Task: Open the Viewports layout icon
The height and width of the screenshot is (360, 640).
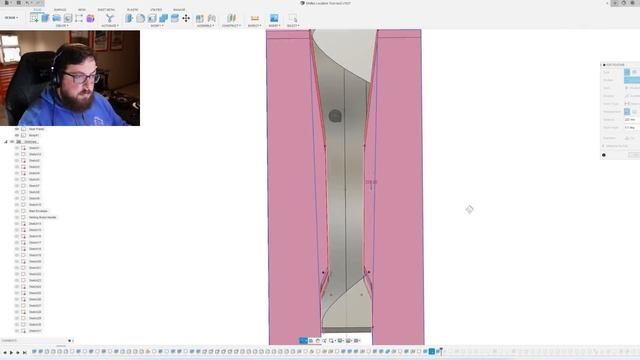Action: (357, 340)
